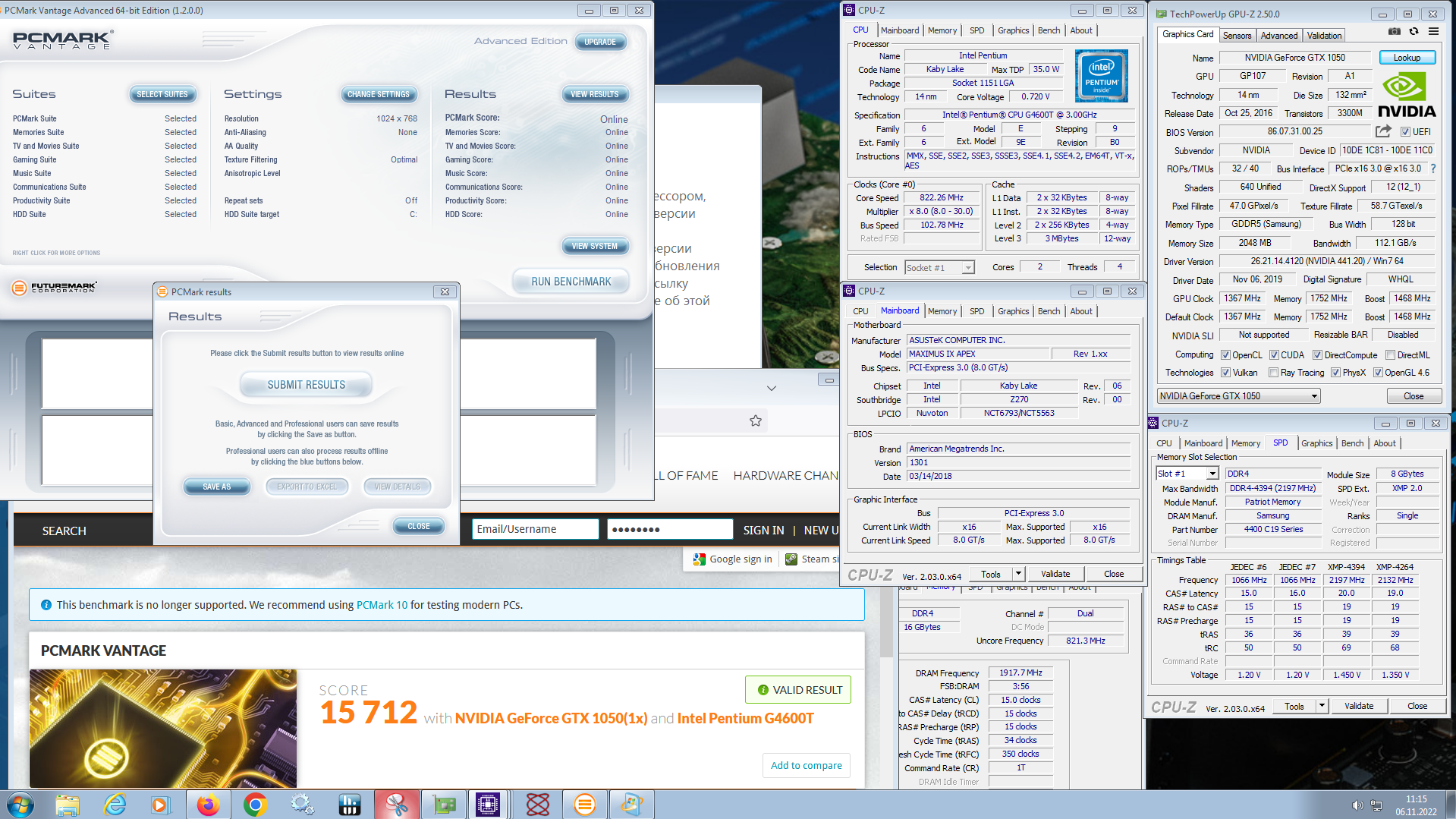The width and height of the screenshot is (1456, 819).
Task: Click the VIEW SYSTEM button
Action: point(595,246)
